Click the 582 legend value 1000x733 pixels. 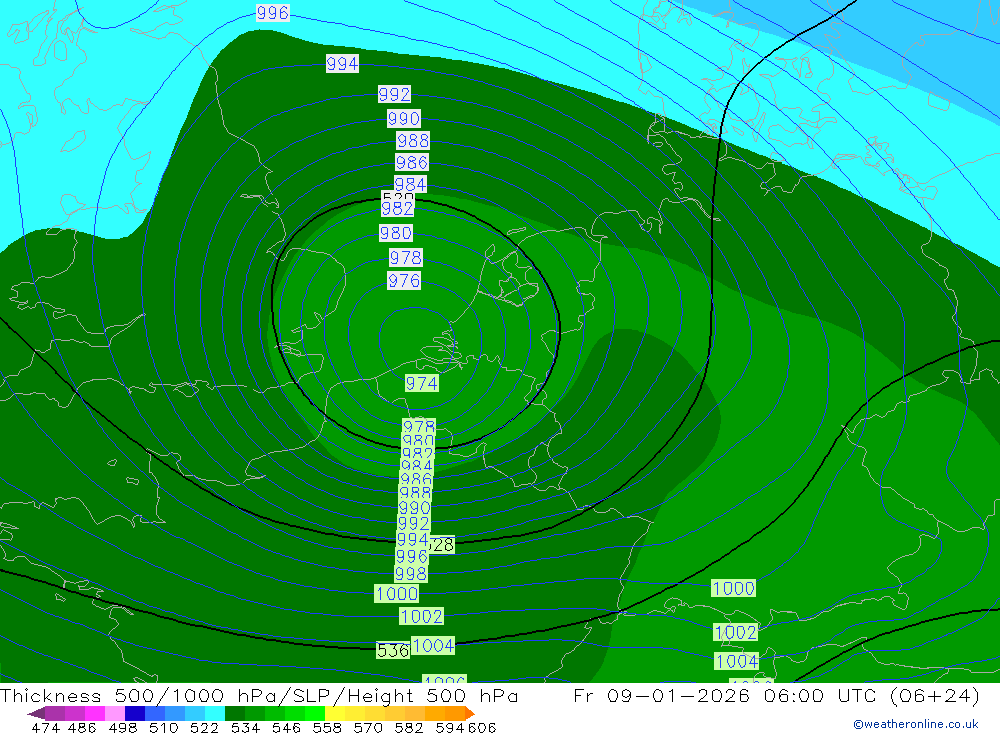coord(409,727)
